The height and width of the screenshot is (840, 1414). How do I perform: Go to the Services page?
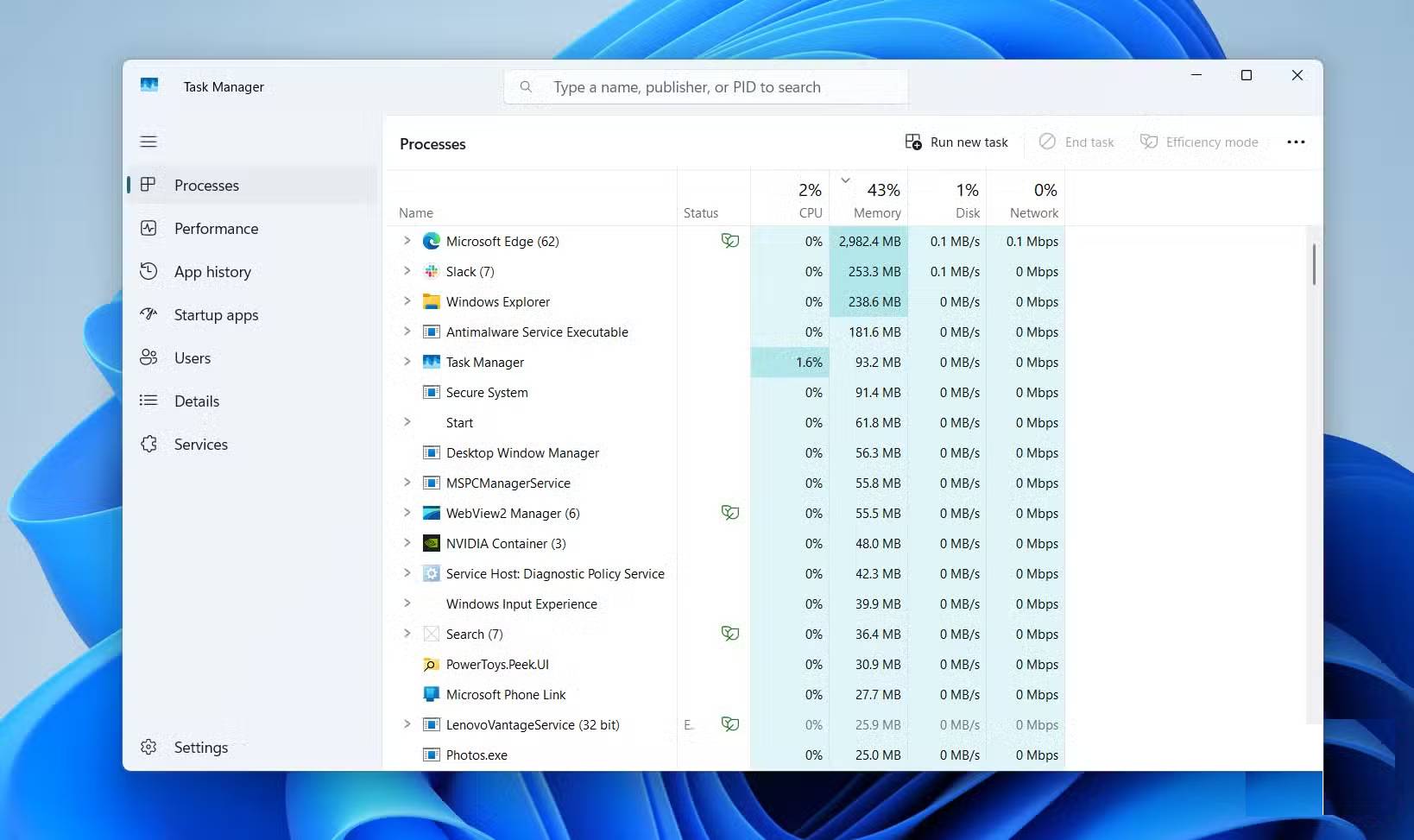pyautogui.click(x=200, y=445)
